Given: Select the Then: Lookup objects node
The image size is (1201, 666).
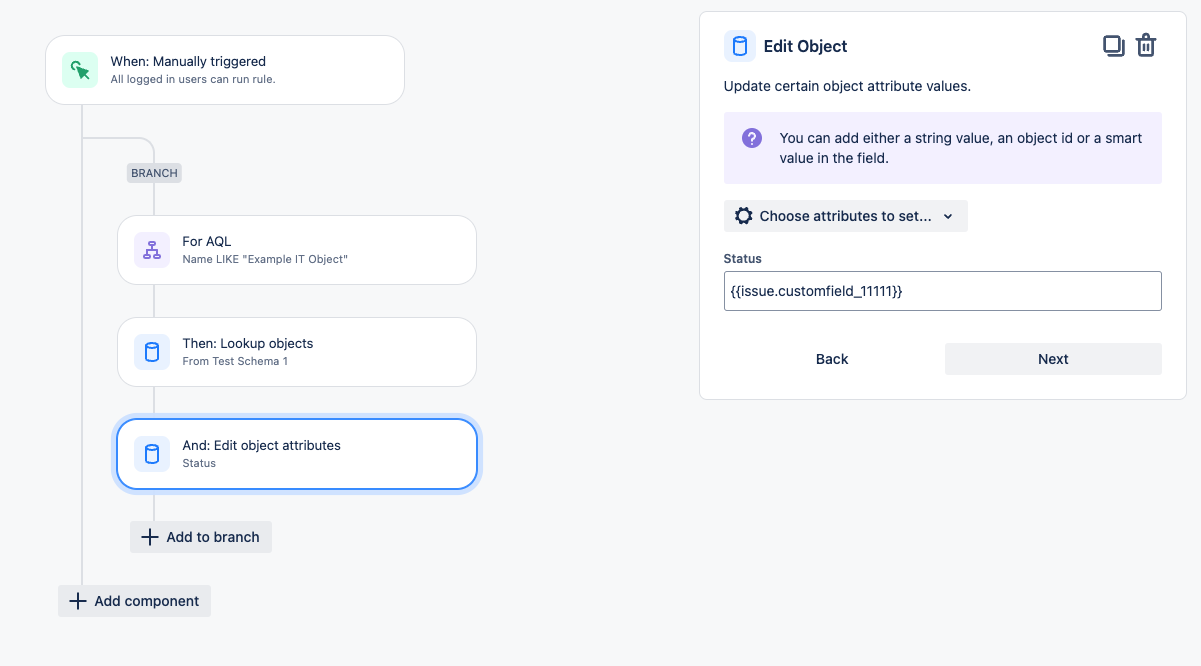Looking at the screenshot, I should click(296, 351).
